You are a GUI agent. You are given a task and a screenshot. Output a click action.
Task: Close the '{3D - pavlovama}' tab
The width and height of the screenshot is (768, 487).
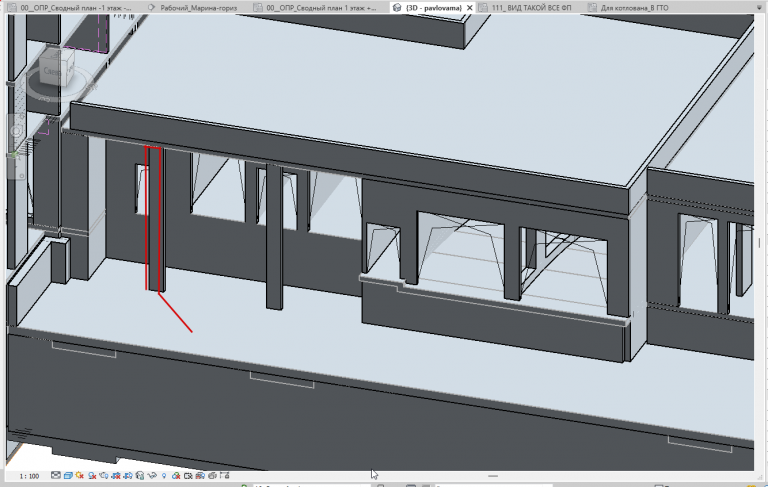click(470, 7)
